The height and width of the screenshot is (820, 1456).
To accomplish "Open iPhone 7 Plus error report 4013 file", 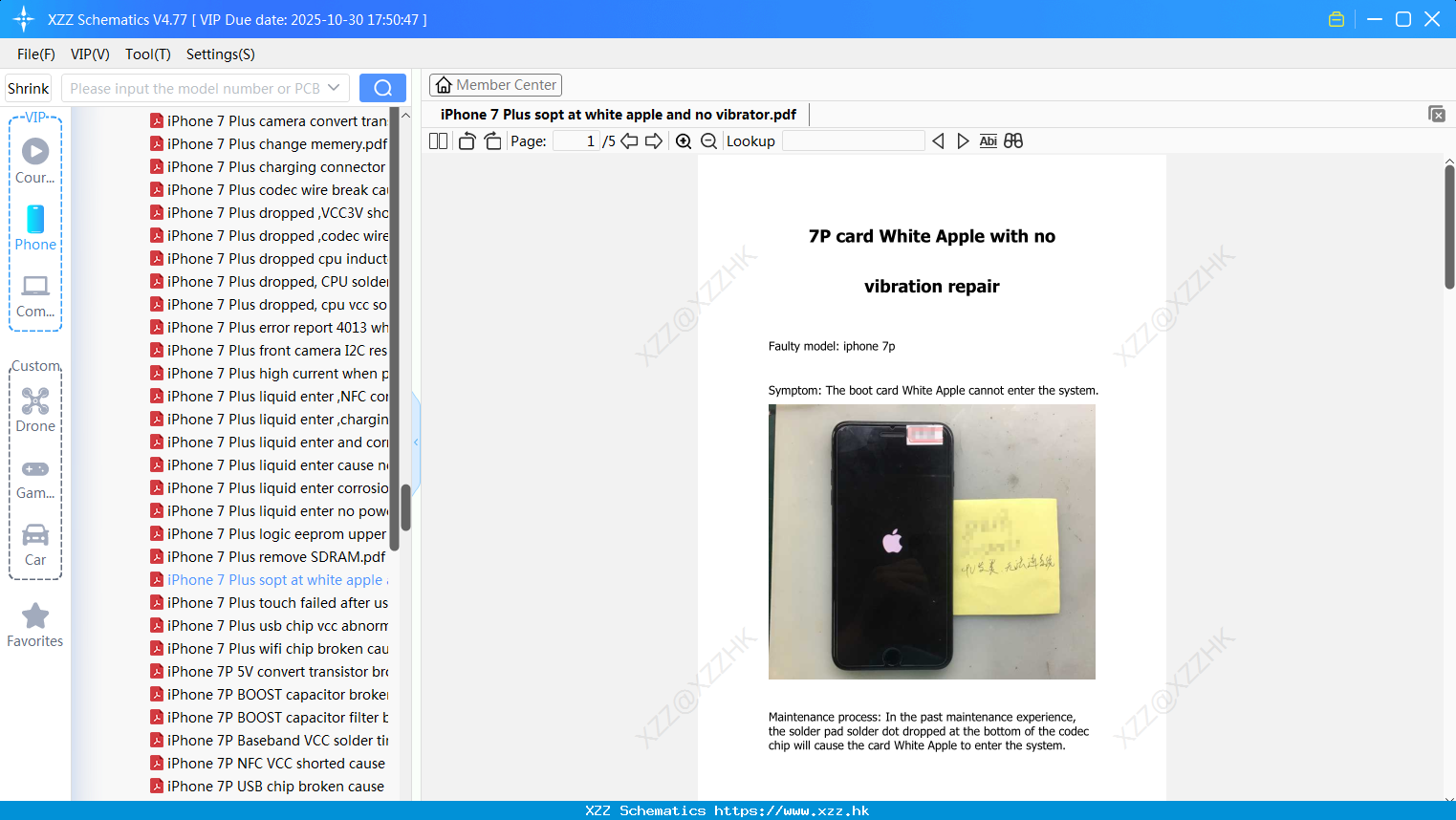I will pos(269,328).
